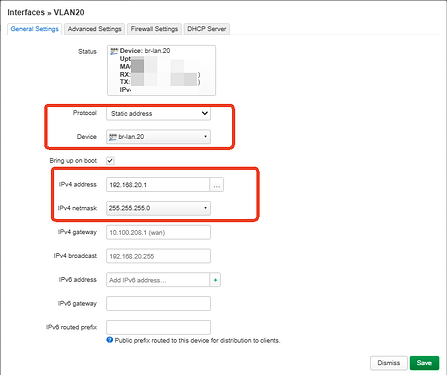Viewport: 447px width, 375px height.
Task: Click the bridge icon in Device dropdown
Action: click(113, 137)
